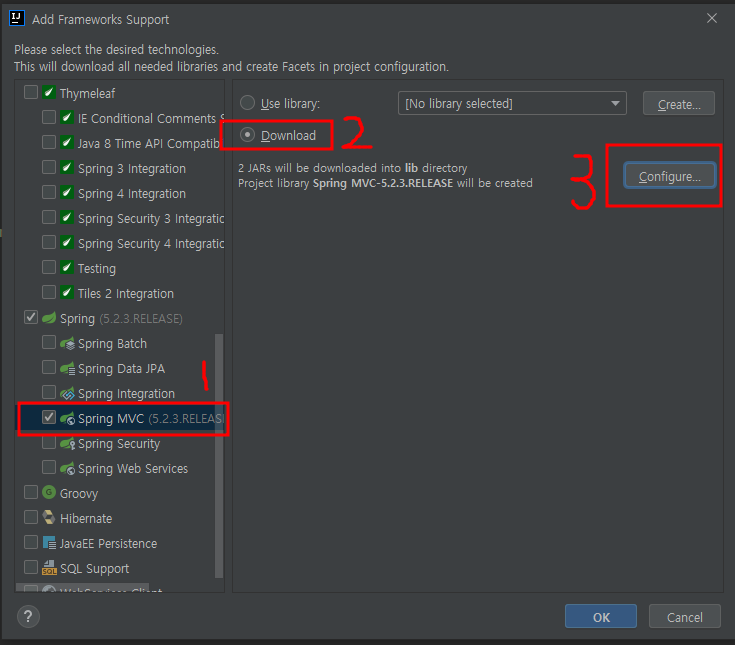Click the Spring 4 Integration green check icon
Viewport: 735px width, 645px height.
[67, 192]
